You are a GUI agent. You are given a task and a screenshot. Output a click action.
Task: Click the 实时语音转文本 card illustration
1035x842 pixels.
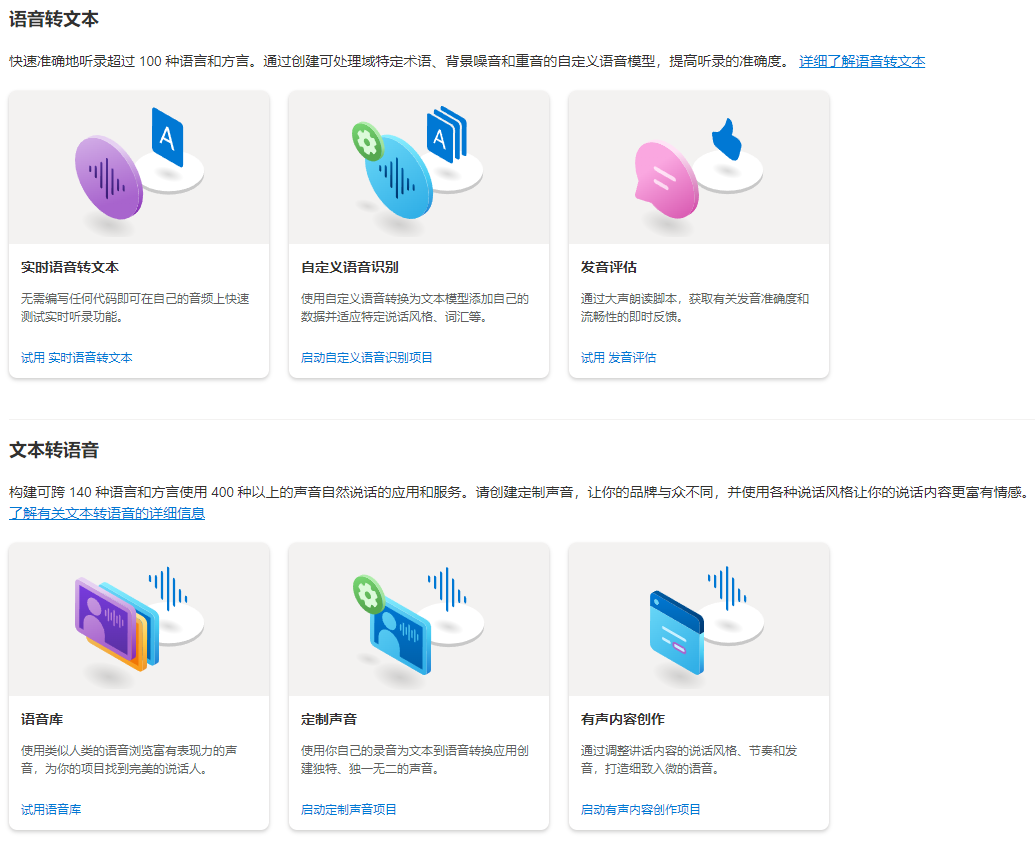[x=139, y=168]
